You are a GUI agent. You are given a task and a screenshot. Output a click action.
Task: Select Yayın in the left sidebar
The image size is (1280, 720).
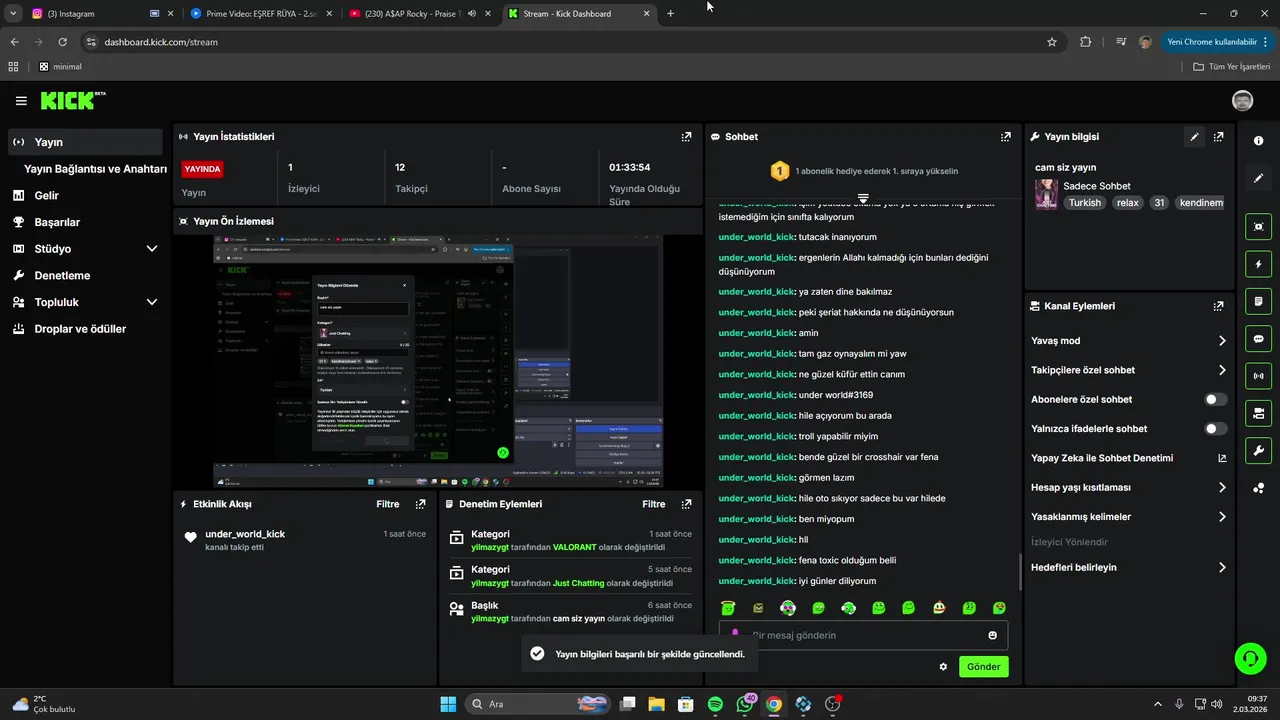tap(85, 142)
